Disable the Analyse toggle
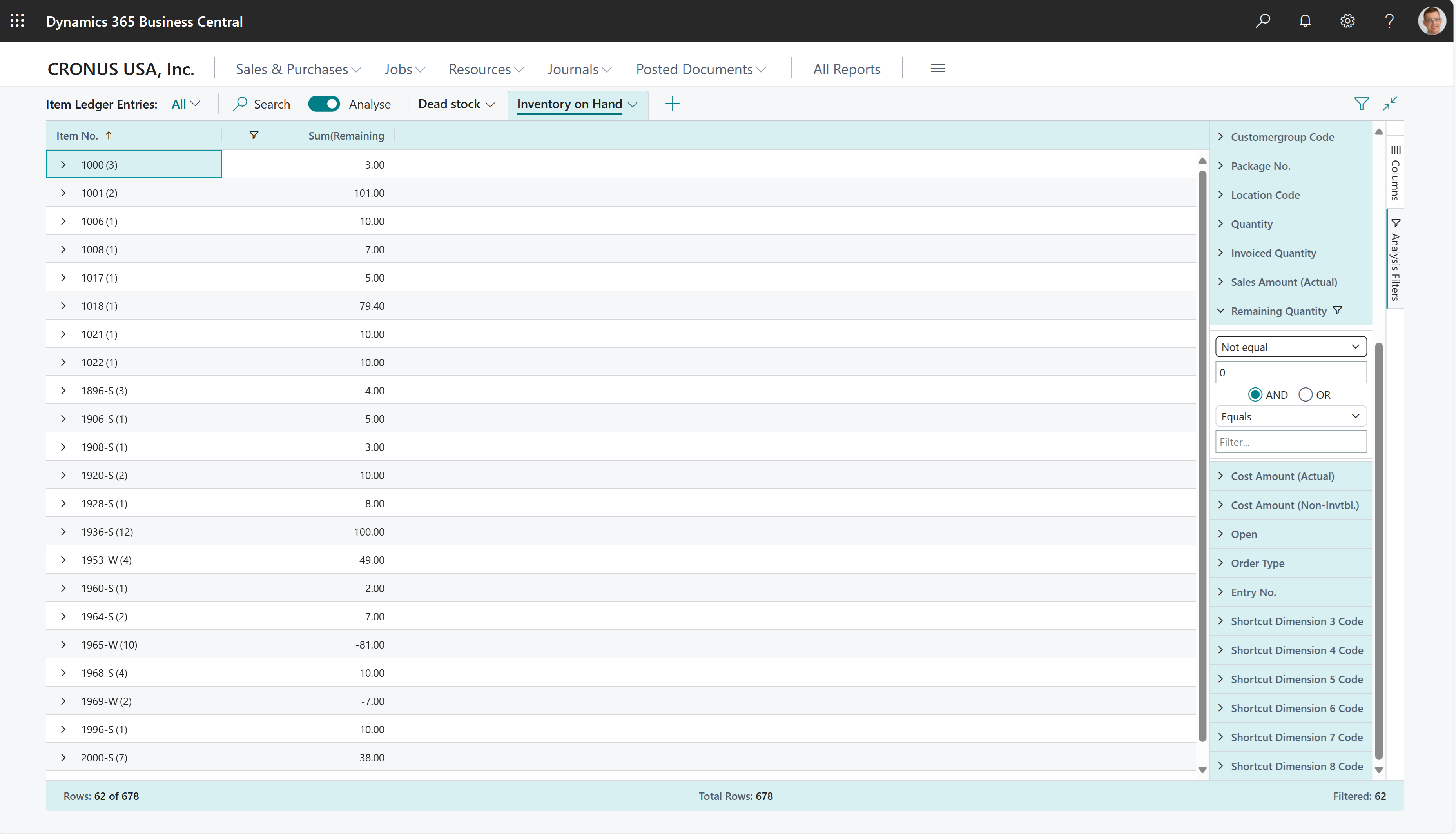 (324, 104)
